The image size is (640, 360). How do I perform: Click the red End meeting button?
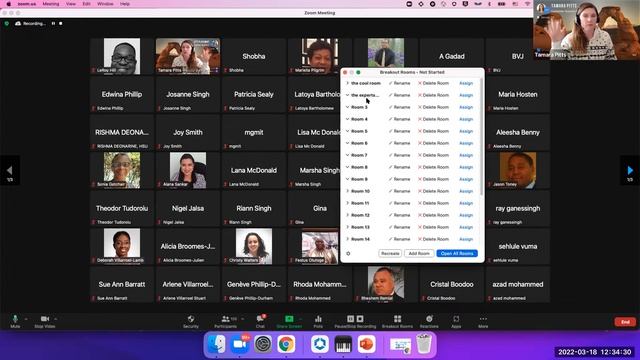625,322
